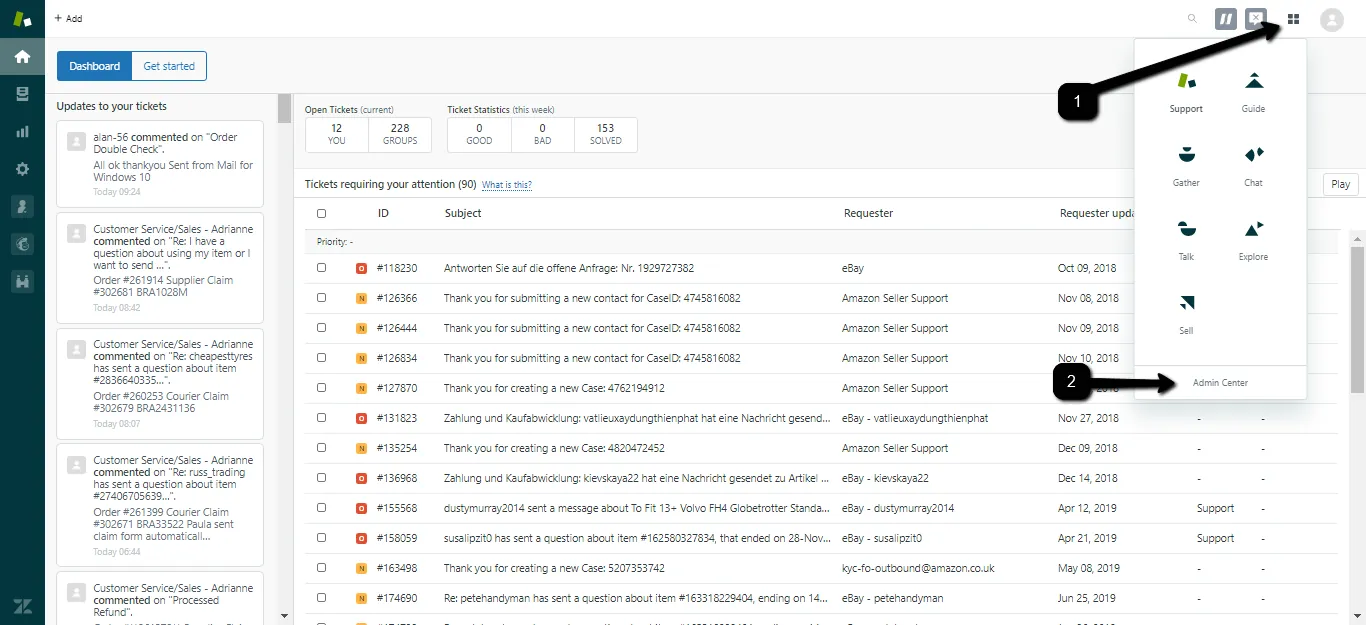The width and height of the screenshot is (1366, 625).
Task: Check the box for ticket #126366
Action: (x=321, y=298)
